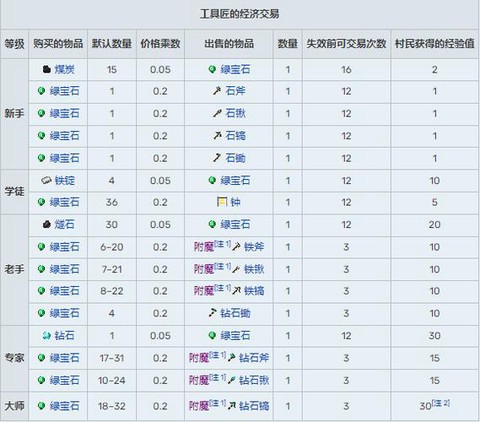Click the iron shovel icon beside 铁锹
This screenshot has height=422, width=480.
(x=236, y=269)
